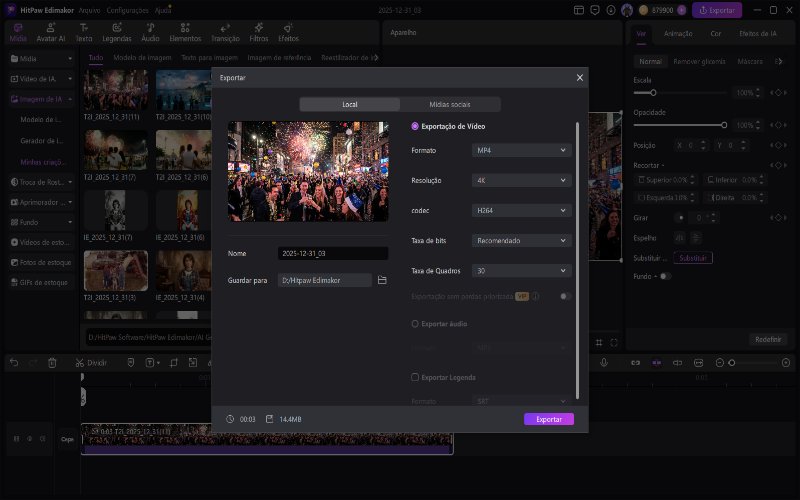
Task: Open the Áudio tool
Action: point(150,33)
